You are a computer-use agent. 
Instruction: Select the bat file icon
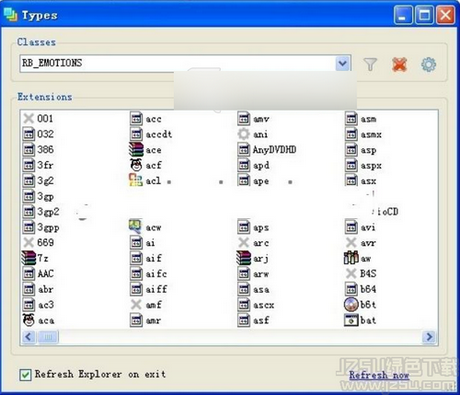[x=351, y=320]
